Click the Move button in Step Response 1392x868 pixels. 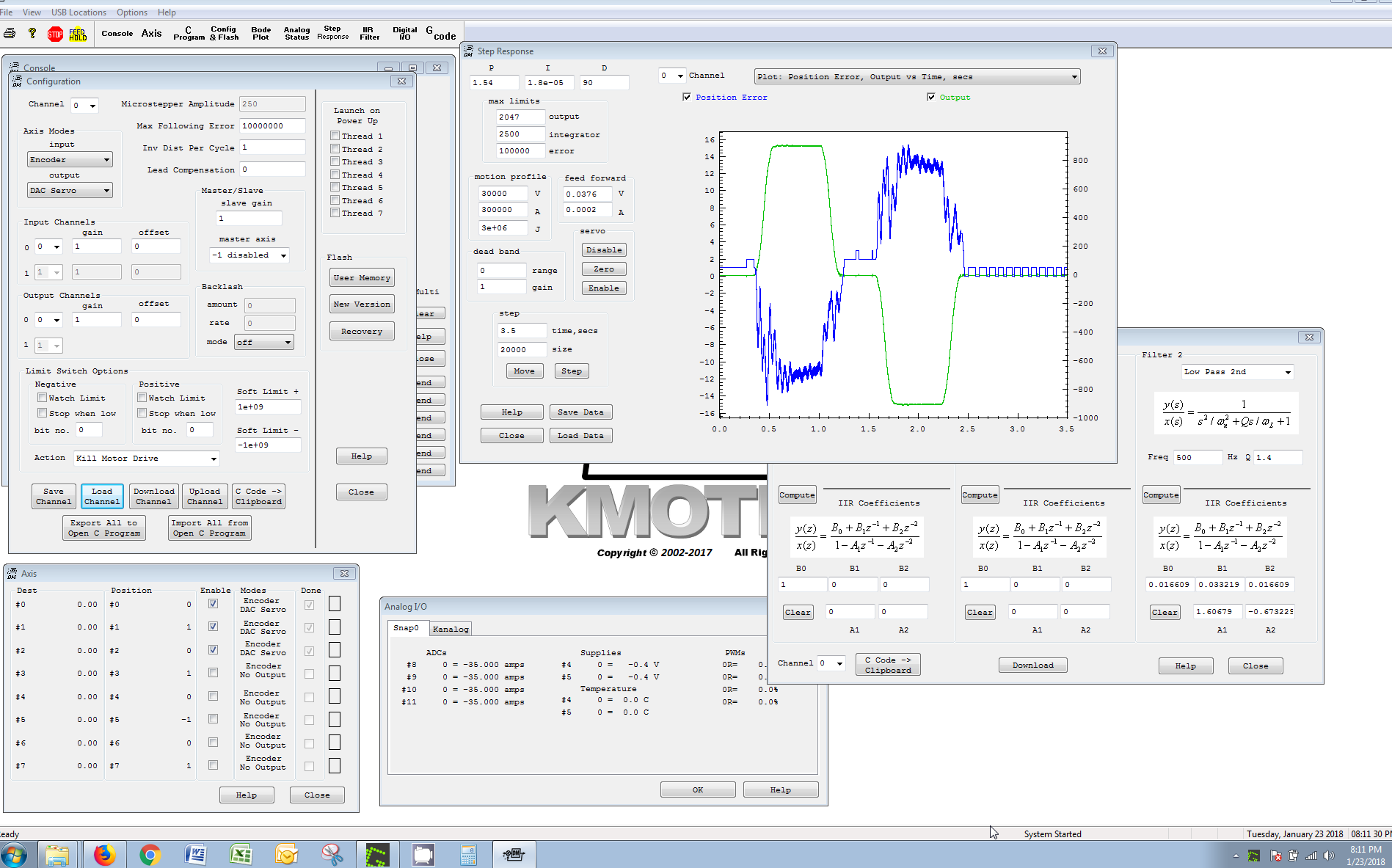pos(524,371)
